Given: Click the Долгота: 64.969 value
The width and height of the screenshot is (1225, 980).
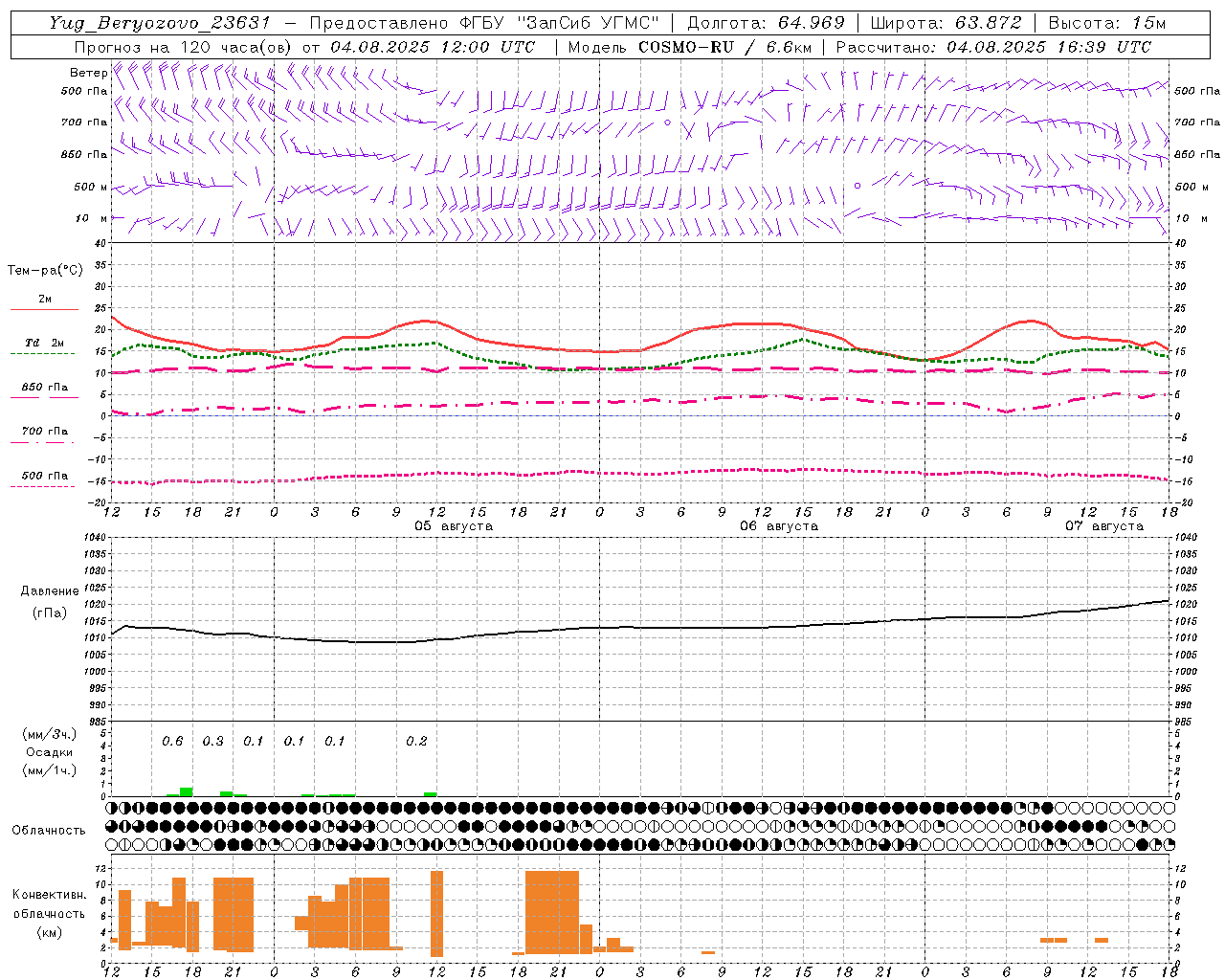Looking at the screenshot, I should pyautogui.click(x=766, y=23).
